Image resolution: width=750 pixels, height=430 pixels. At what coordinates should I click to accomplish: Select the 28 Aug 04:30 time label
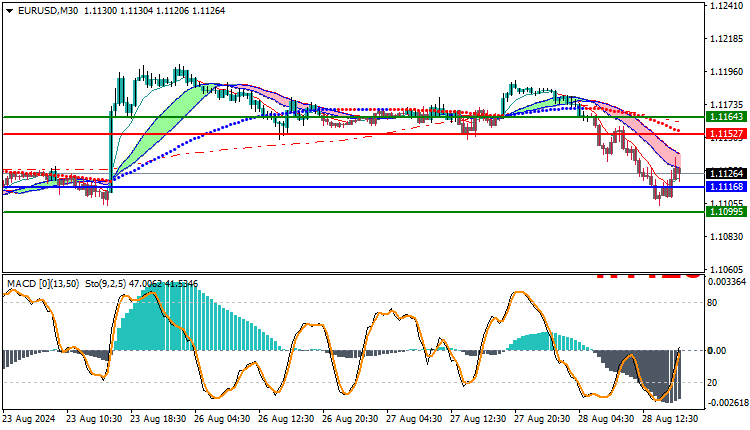click(606, 419)
